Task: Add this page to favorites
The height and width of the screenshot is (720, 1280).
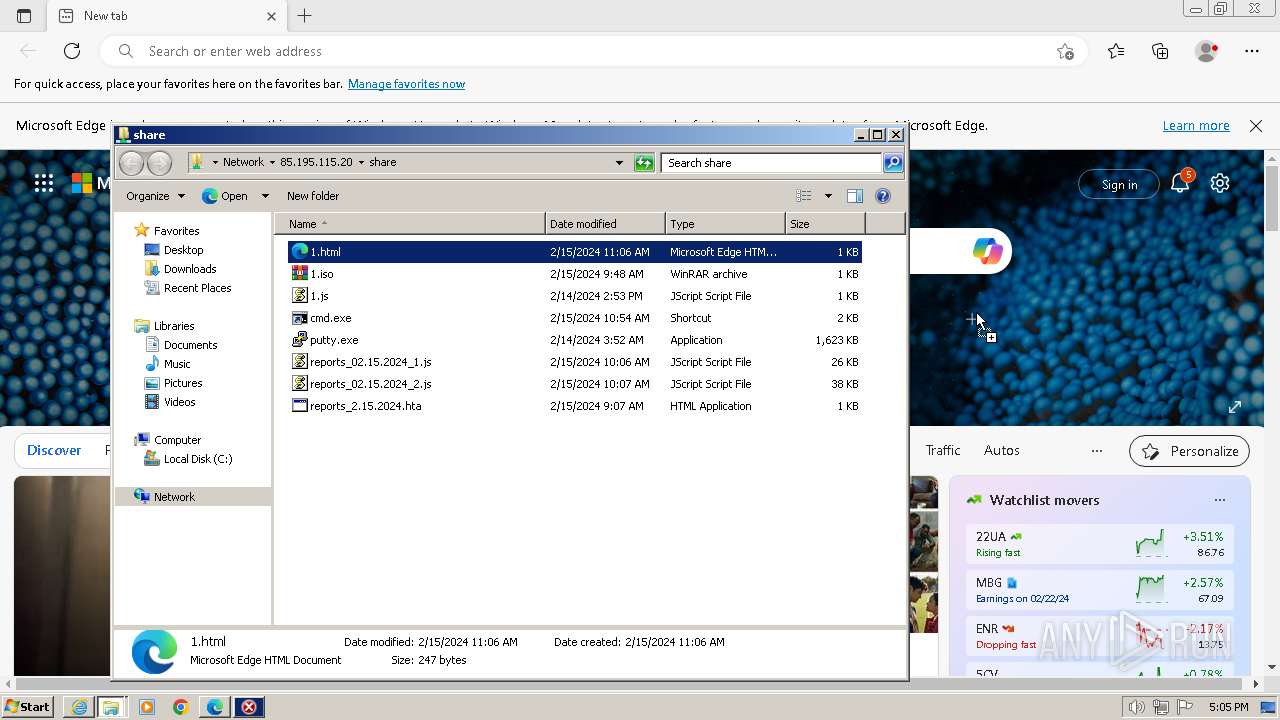Action: click(x=1065, y=51)
